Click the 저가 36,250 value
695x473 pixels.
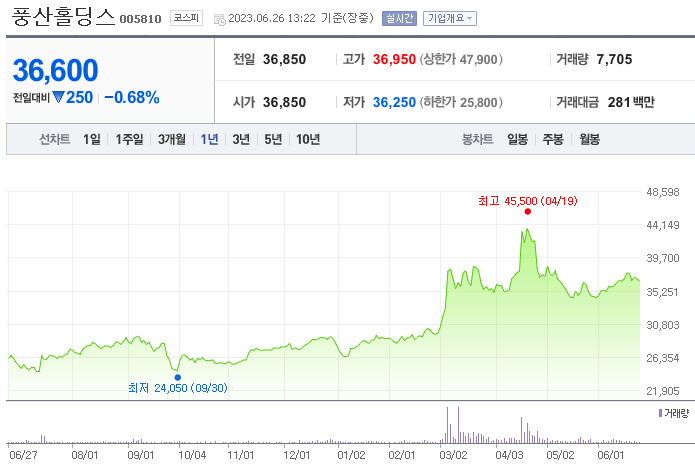(394, 102)
